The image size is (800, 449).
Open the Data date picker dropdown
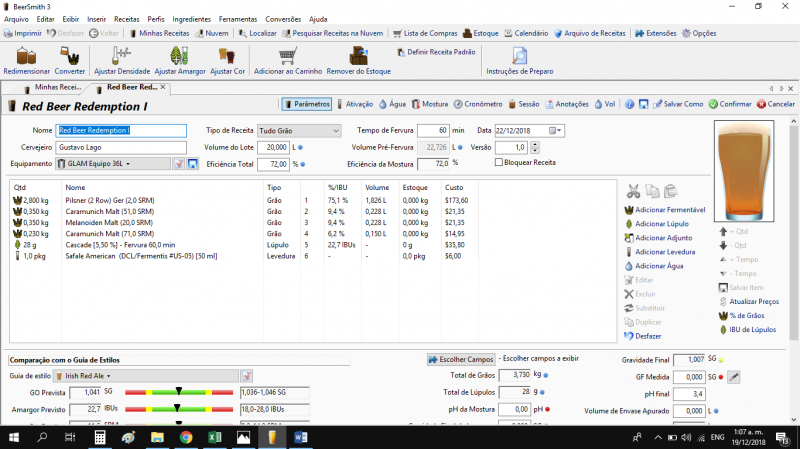pos(556,131)
